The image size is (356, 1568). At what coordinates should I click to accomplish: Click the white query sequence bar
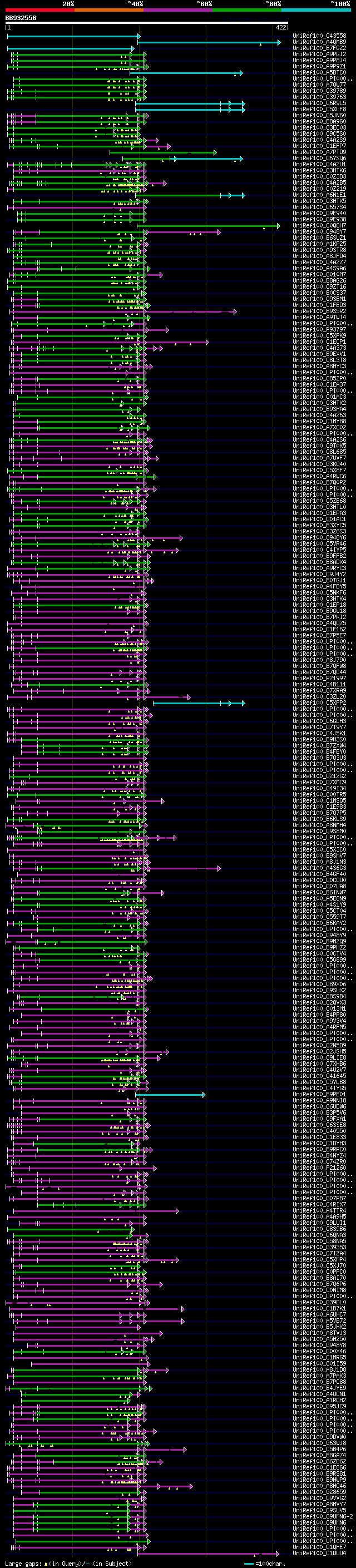pyautogui.click(x=147, y=23)
